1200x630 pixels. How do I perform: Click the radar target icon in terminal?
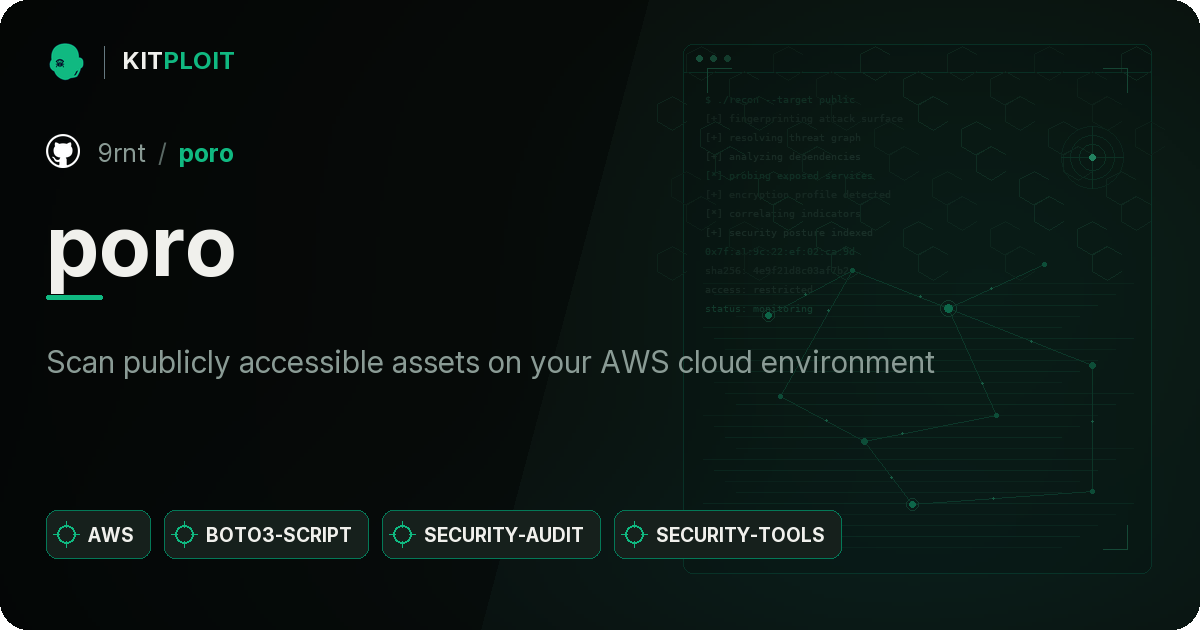tap(1092, 157)
